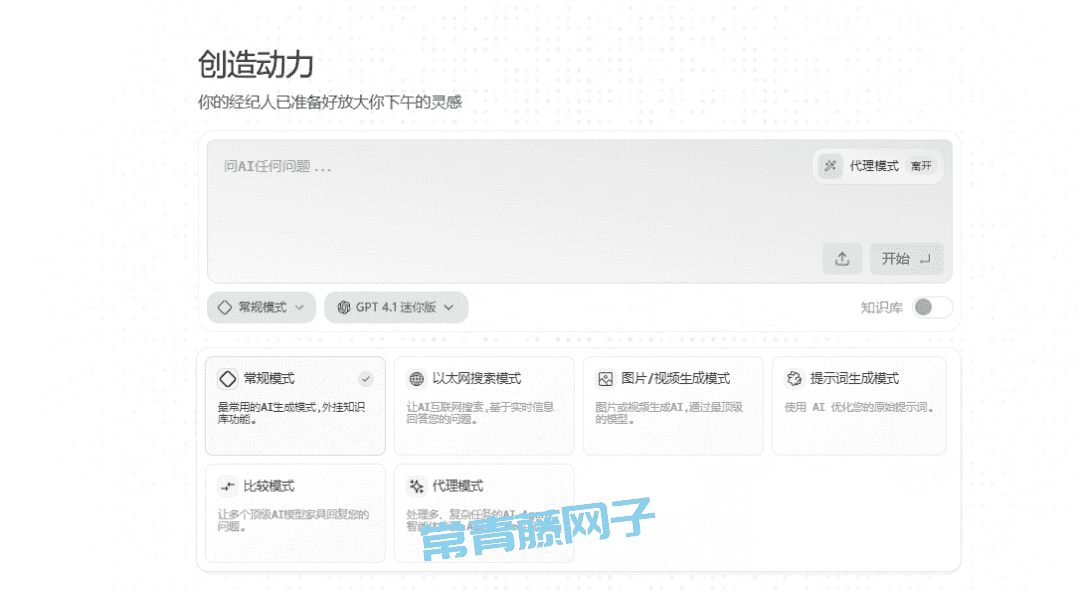Screen dimensions: 1080x592
Task: Open the GPT 4.1 迷你版 model dropdown
Action: 396,307
